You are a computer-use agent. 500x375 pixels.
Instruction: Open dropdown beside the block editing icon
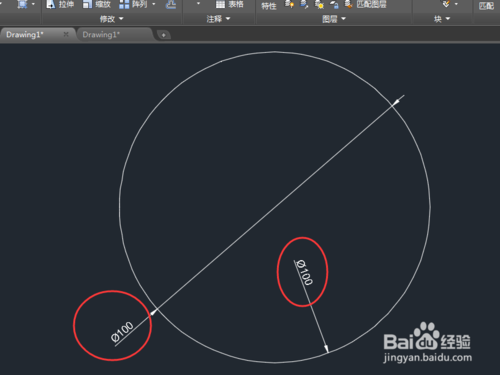(x=456, y=4)
